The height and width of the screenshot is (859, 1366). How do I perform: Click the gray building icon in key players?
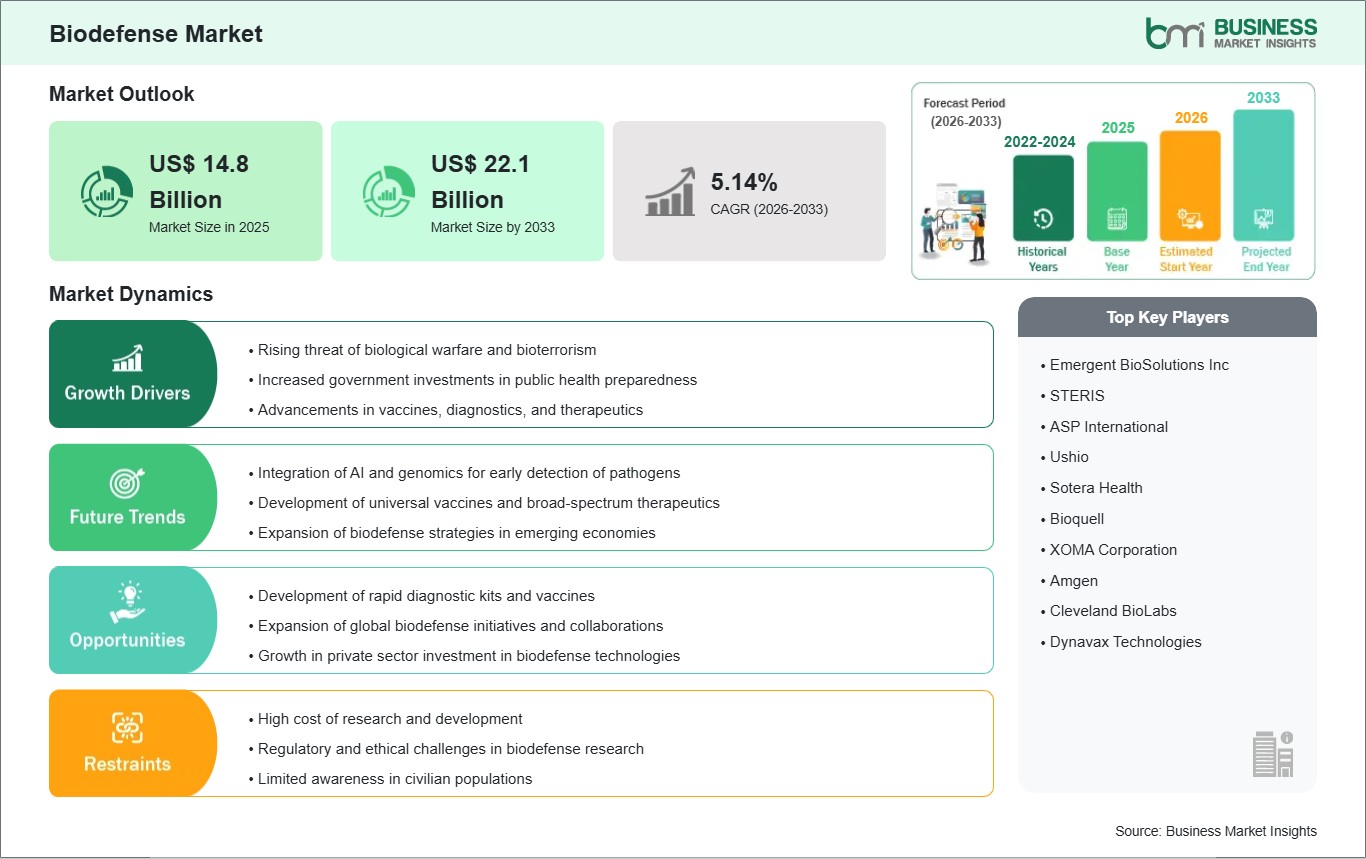coord(1273,753)
